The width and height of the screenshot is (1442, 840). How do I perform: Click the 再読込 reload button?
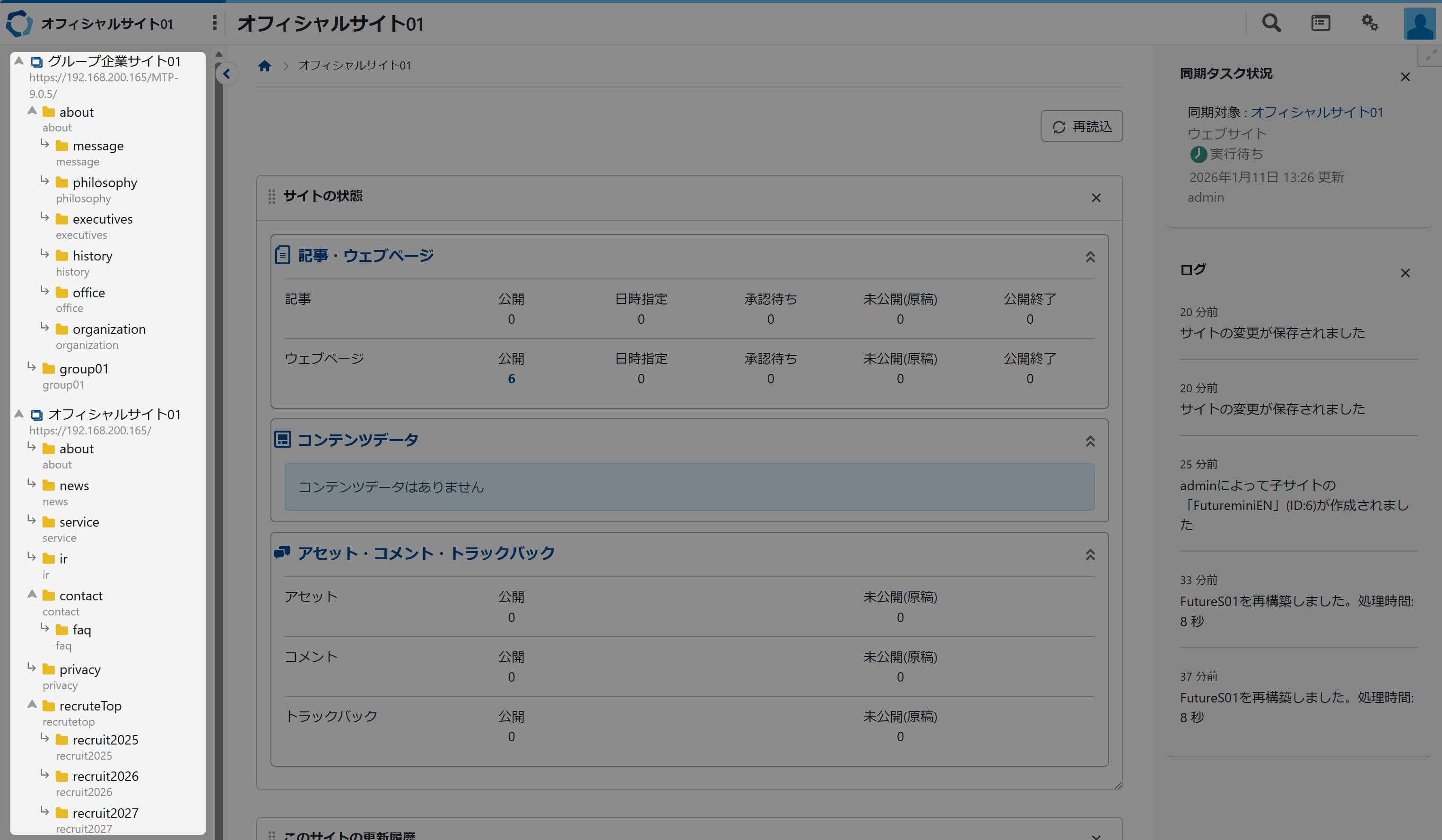point(1081,127)
